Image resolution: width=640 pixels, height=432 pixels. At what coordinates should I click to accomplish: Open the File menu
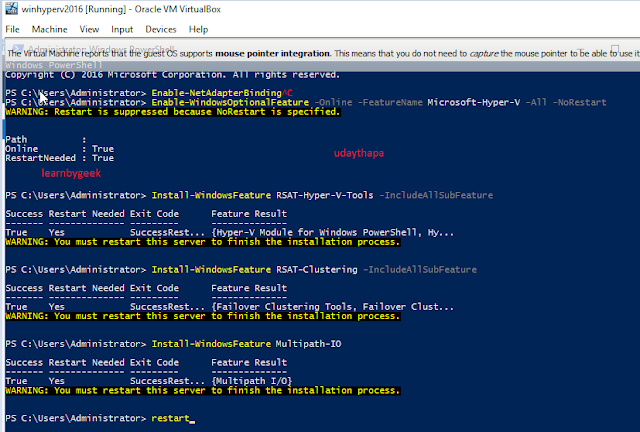(12, 29)
